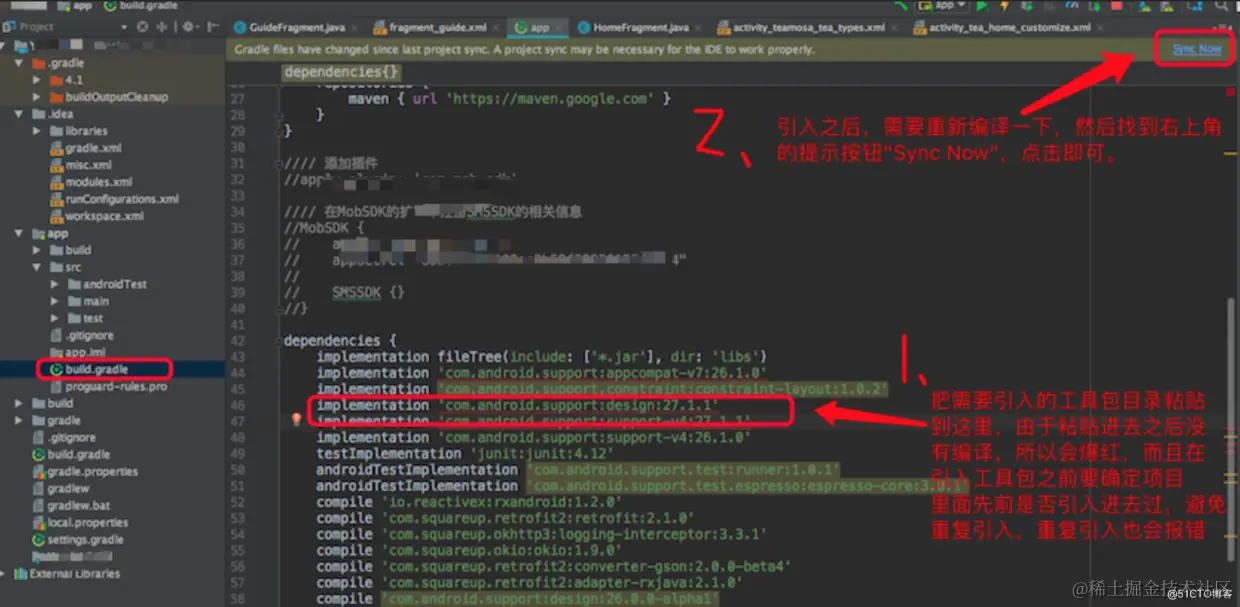Select modules.xml file

91,182
